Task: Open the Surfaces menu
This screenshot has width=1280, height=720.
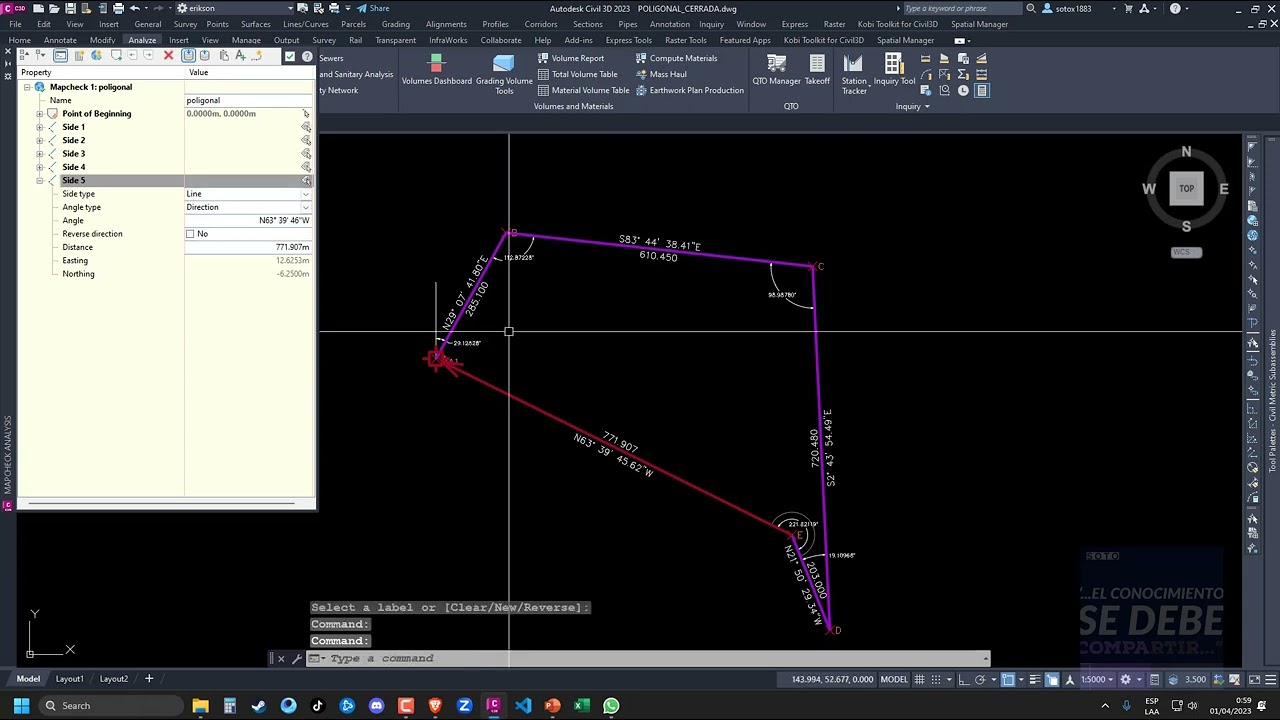Action: (x=256, y=24)
